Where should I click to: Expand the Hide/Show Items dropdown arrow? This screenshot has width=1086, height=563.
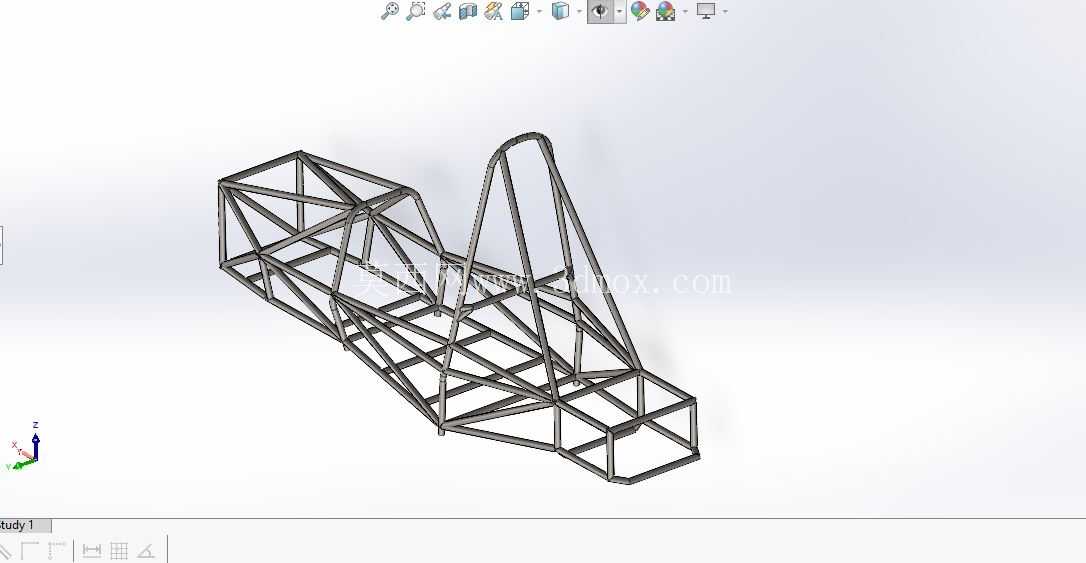click(x=620, y=11)
